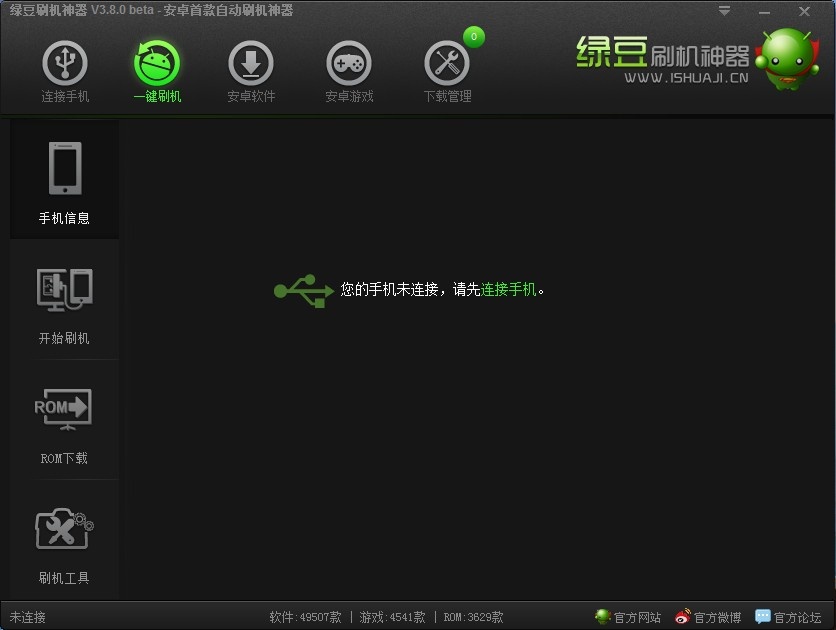Click the green bean mascot logo

(x=787, y=59)
